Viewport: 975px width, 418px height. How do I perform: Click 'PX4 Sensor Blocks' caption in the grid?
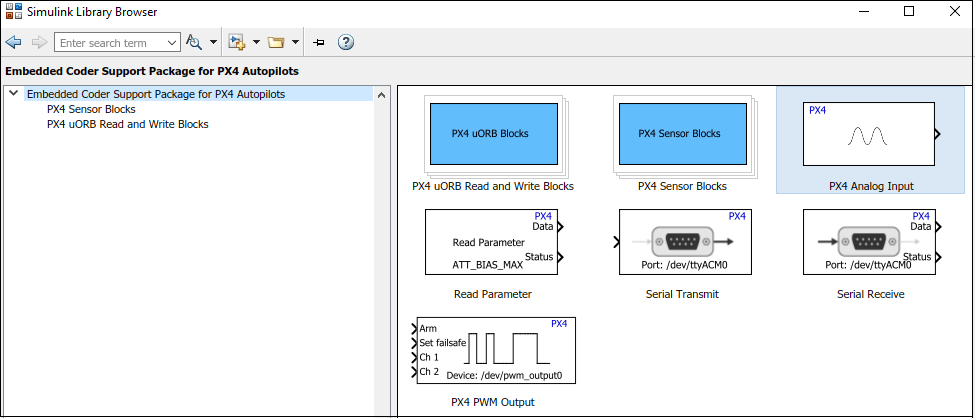point(682,186)
